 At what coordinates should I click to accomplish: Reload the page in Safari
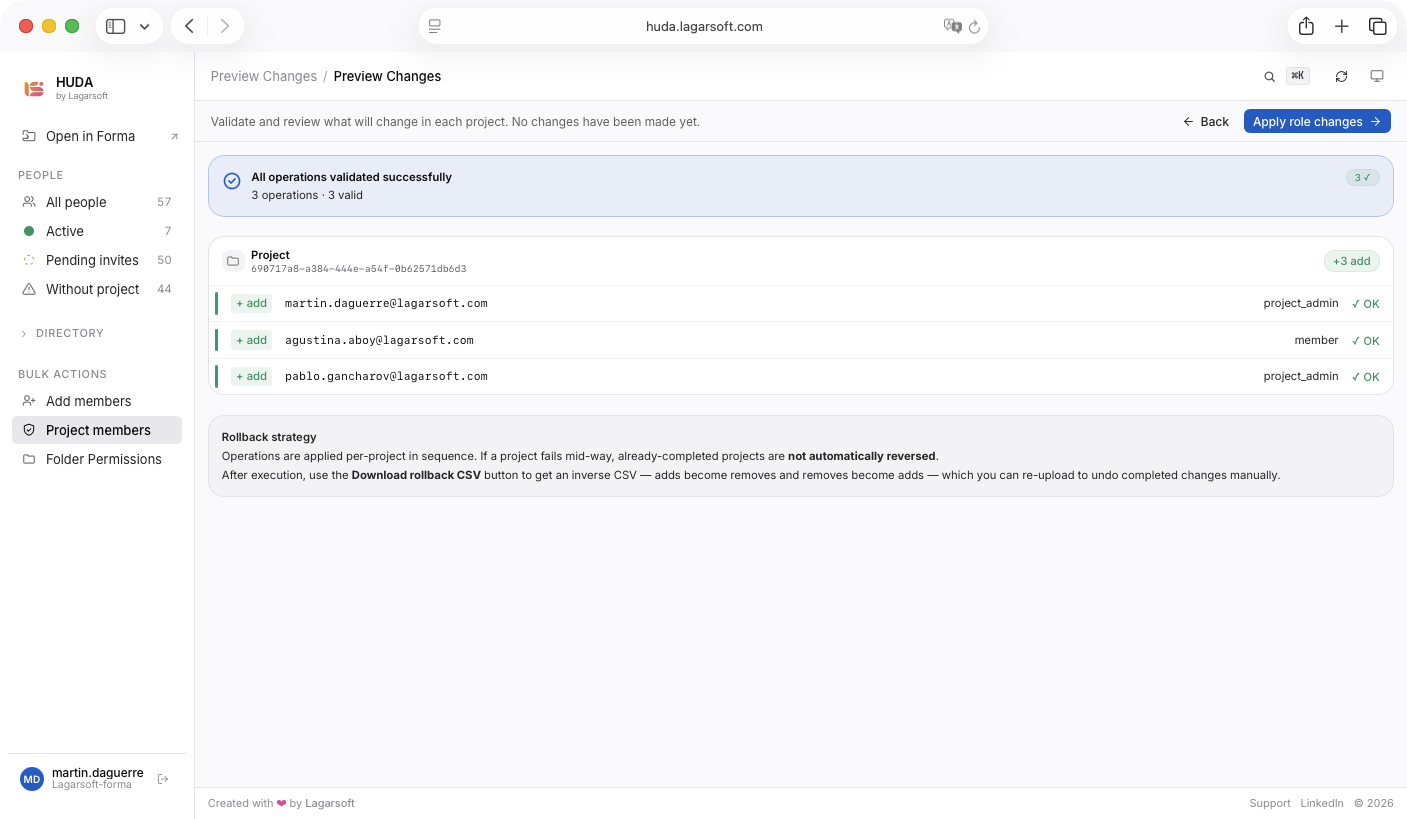coord(975,27)
